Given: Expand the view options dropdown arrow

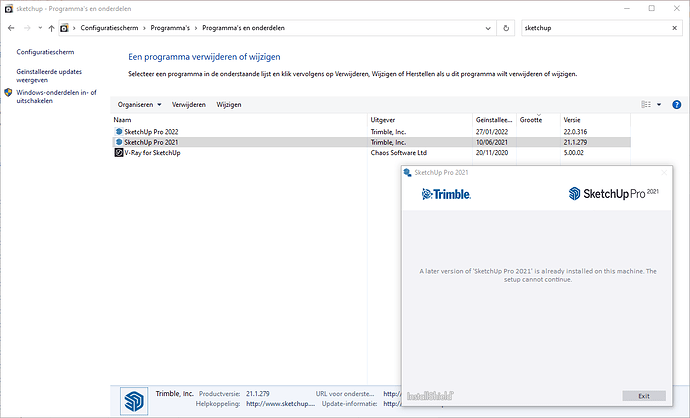Looking at the screenshot, I should pos(659,104).
